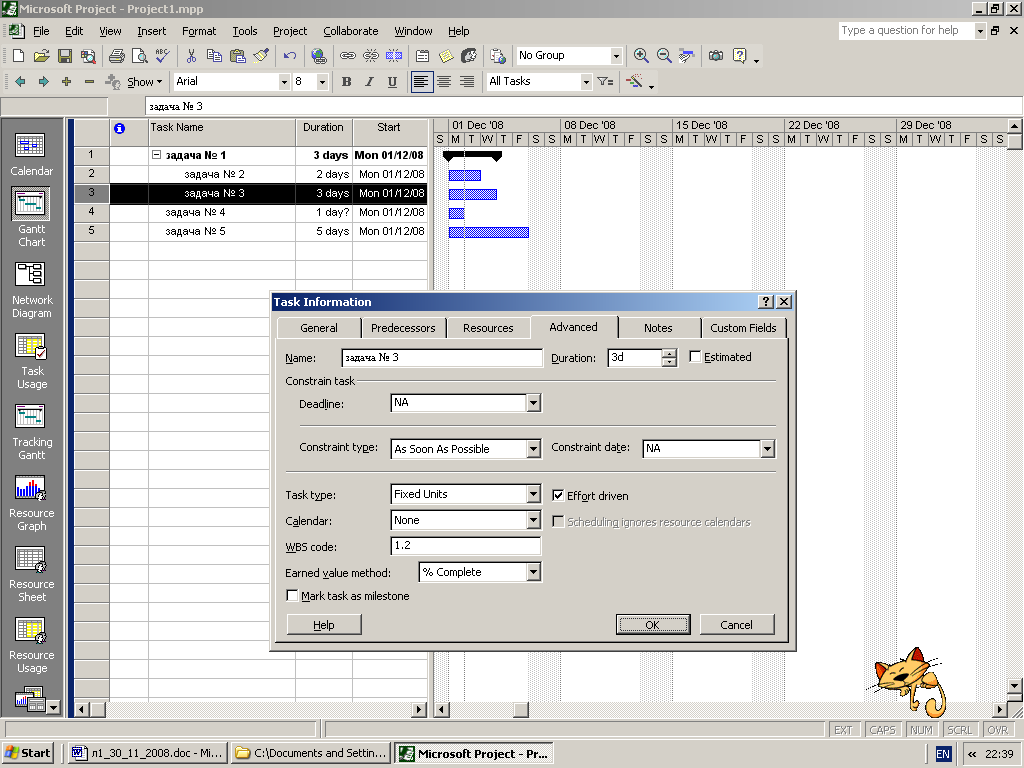
Task: Open Task Usage view icon
Action: (31, 361)
